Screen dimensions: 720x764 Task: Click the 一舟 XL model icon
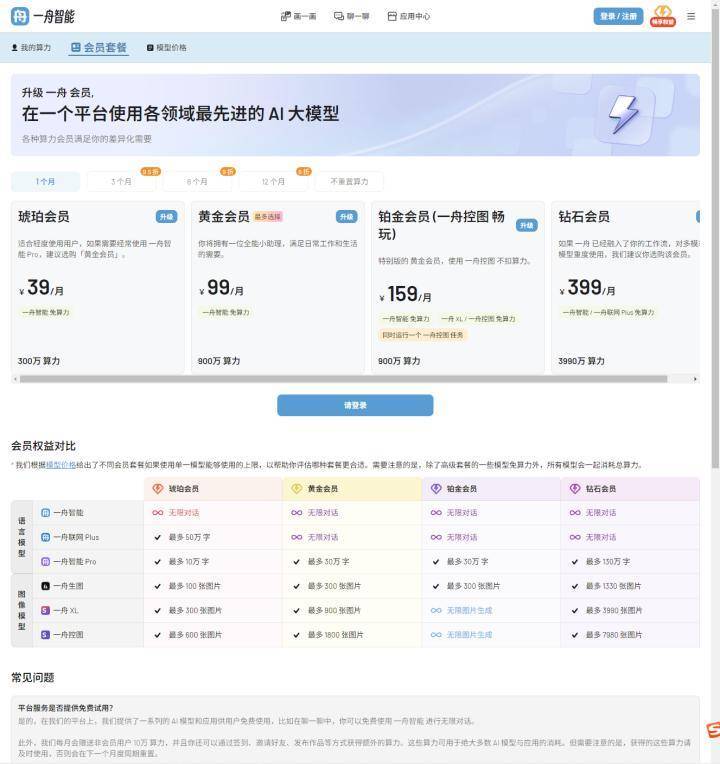45,610
